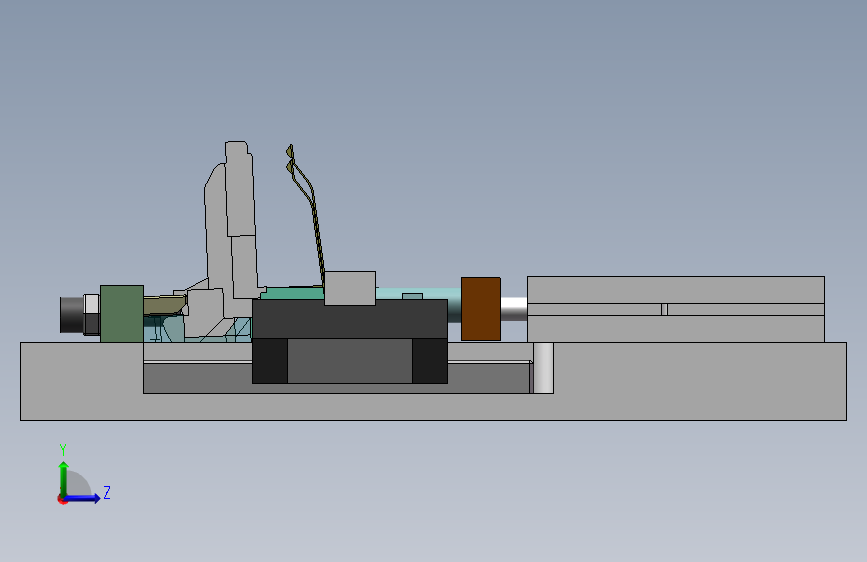Select the shiny silver shaft right of the brown block
867x562 pixels.
coord(514,309)
